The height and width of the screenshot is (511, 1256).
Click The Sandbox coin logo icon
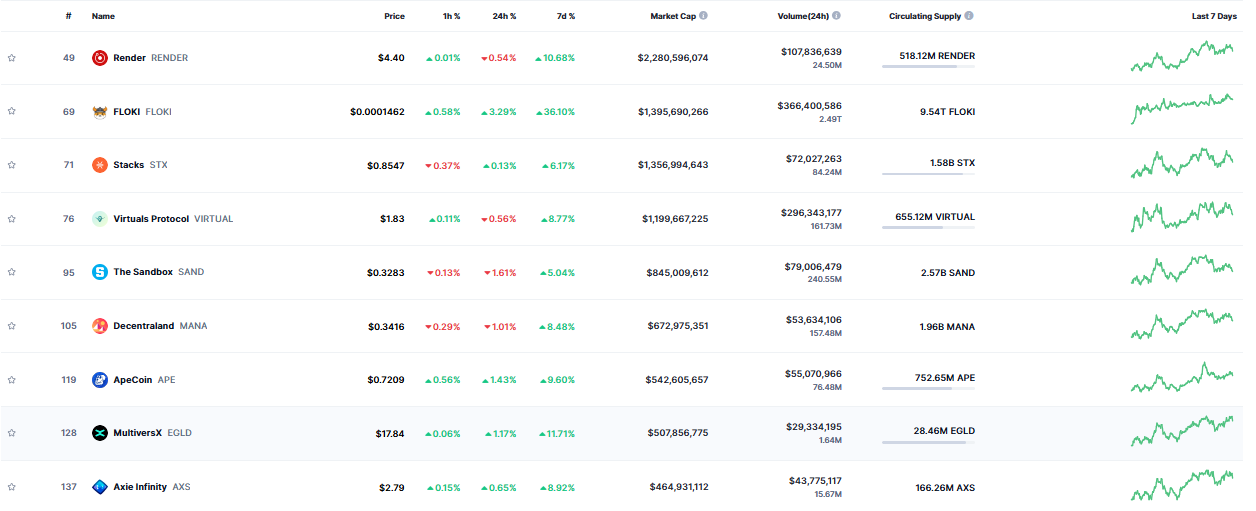(x=100, y=272)
